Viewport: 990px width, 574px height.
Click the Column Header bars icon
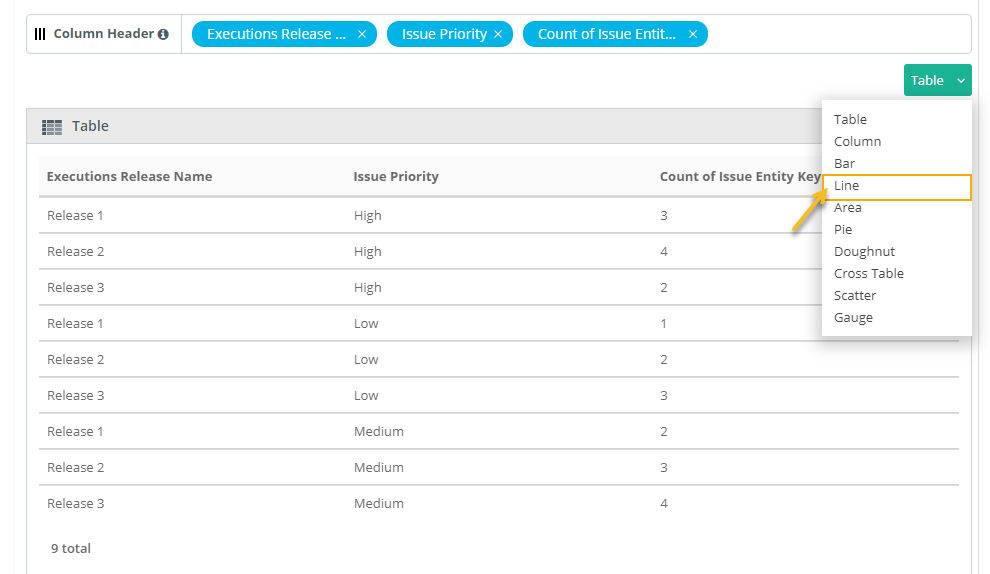[x=40, y=34]
